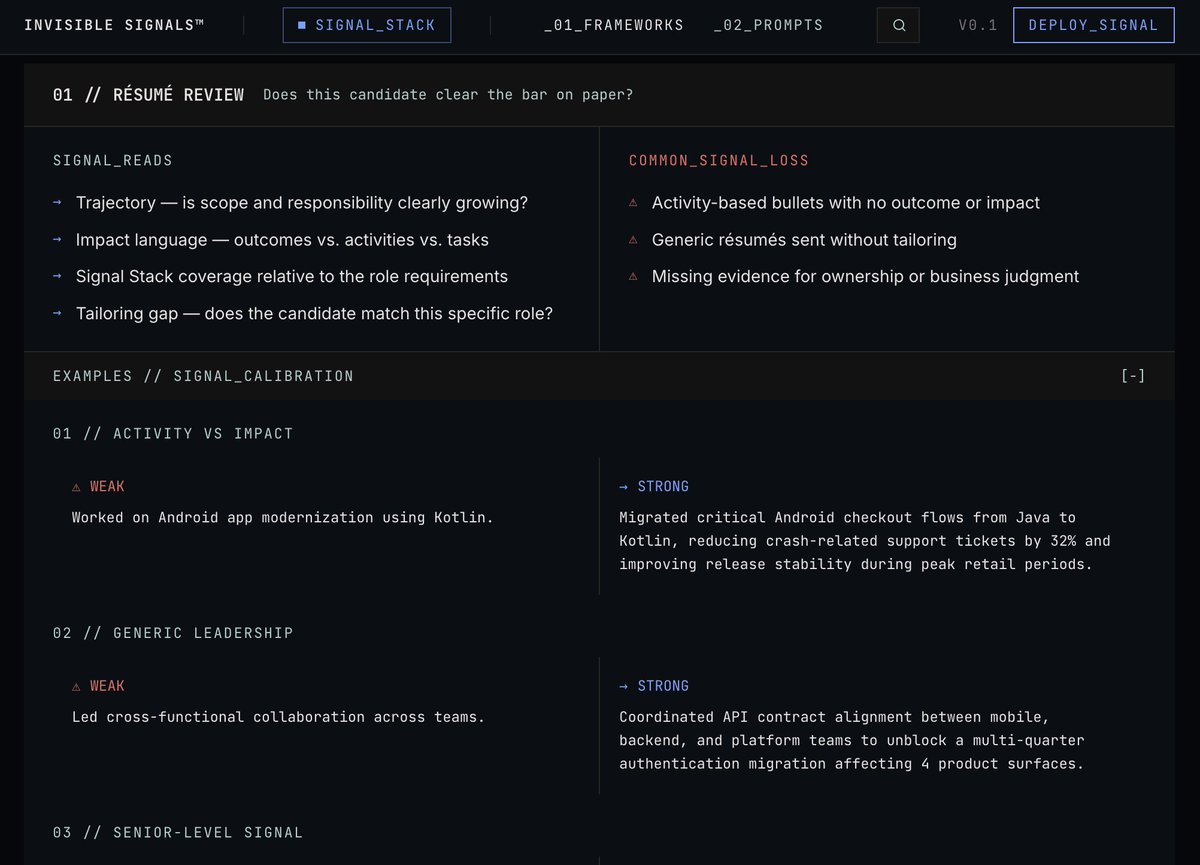Click the V0.1 version label

pyautogui.click(x=977, y=25)
